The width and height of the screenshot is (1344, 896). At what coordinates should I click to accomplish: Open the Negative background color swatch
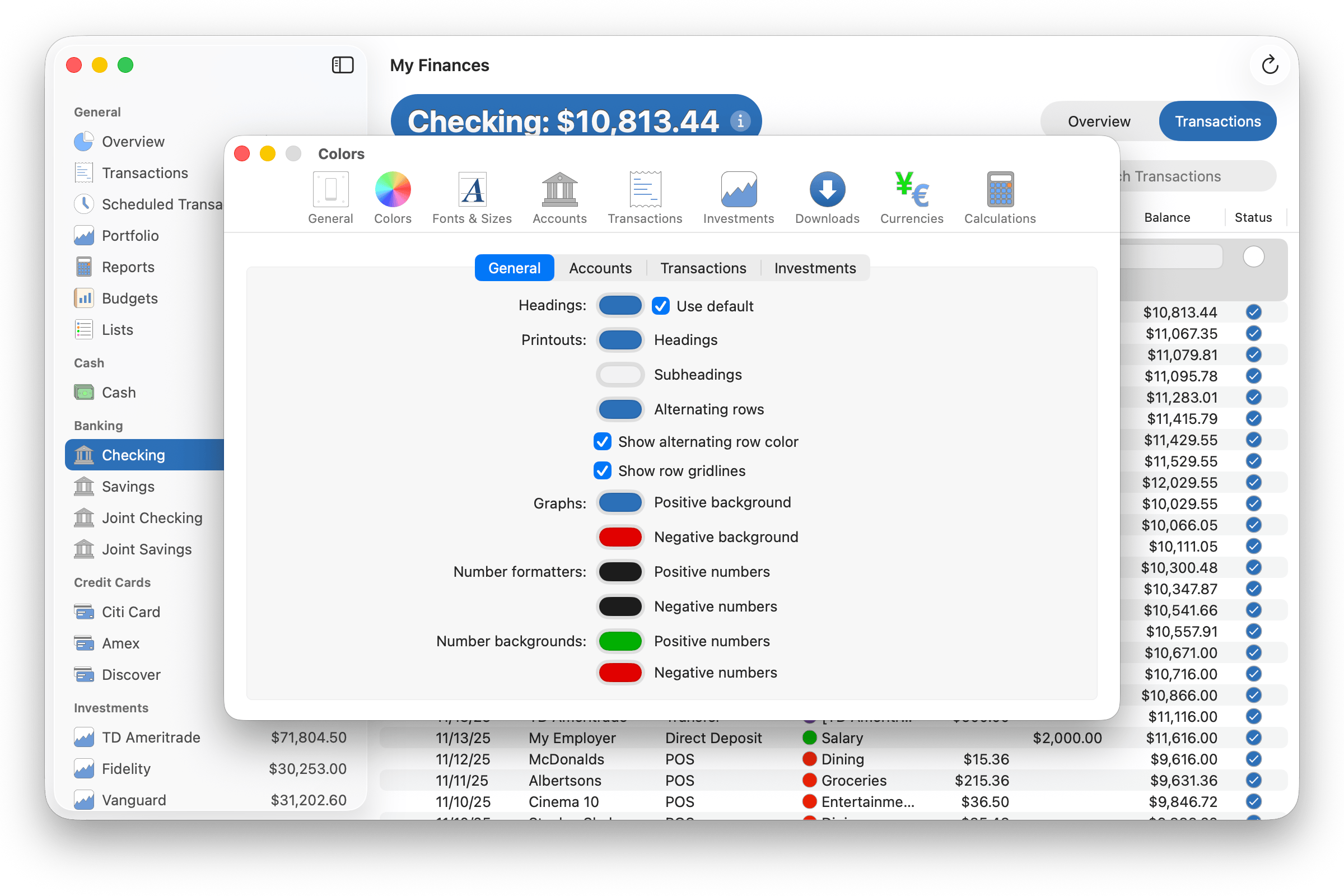point(620,537)
